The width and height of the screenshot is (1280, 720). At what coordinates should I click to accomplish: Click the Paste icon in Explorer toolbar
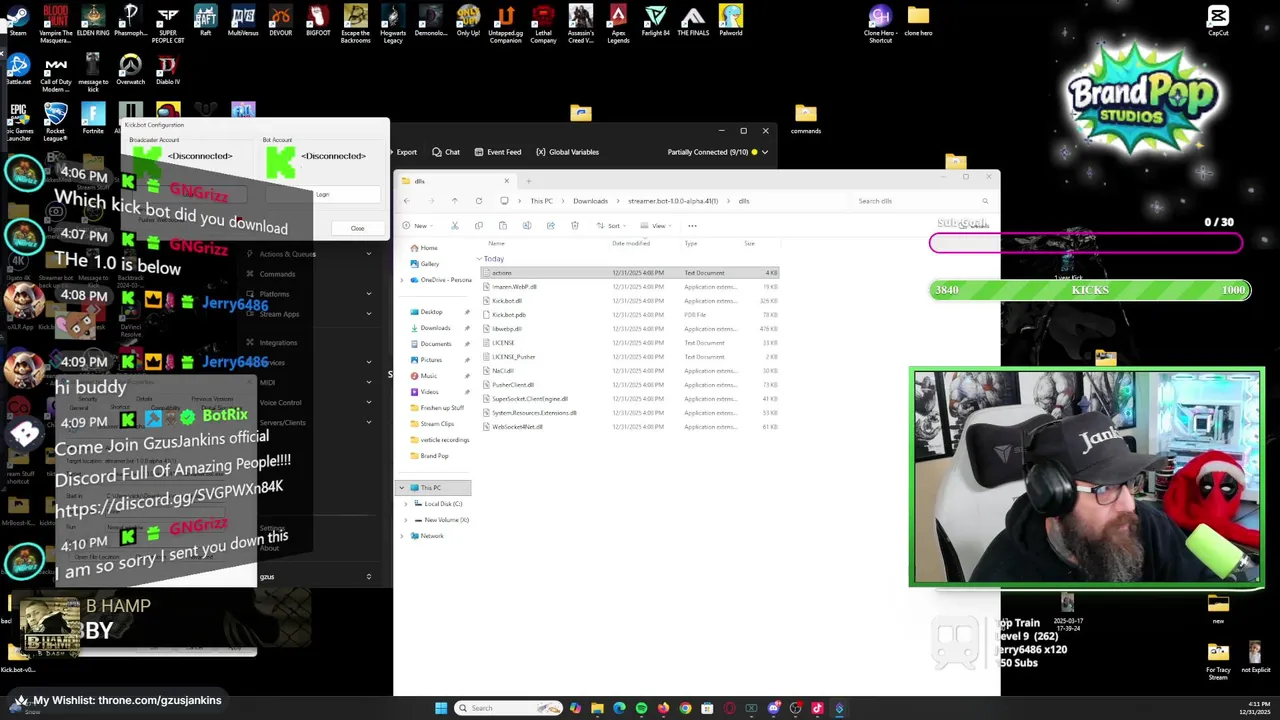[x=503, y=226]
